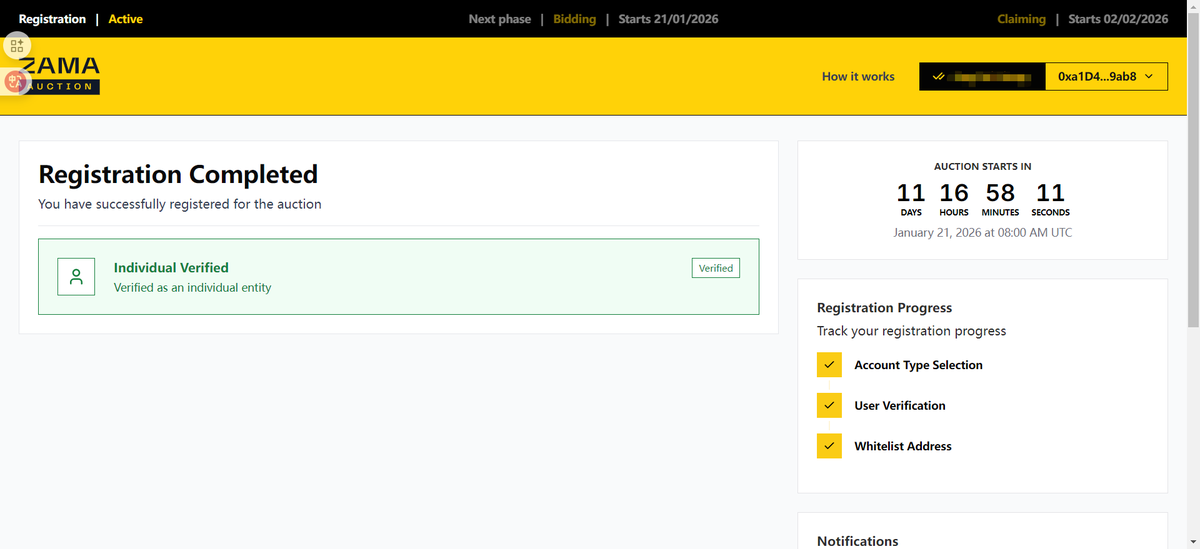Select the Bidding phase in top bar

574,19
